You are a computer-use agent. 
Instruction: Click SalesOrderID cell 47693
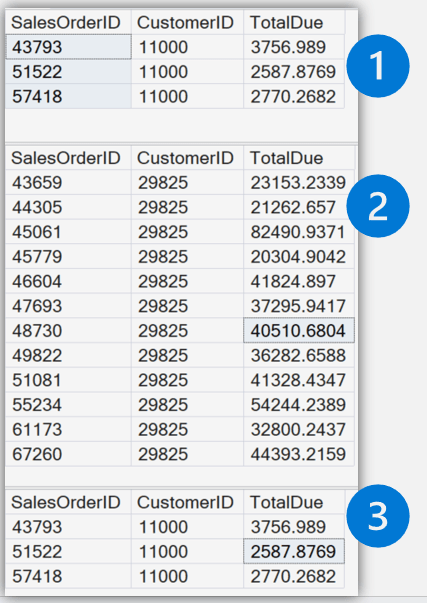(x=68, y=306)
